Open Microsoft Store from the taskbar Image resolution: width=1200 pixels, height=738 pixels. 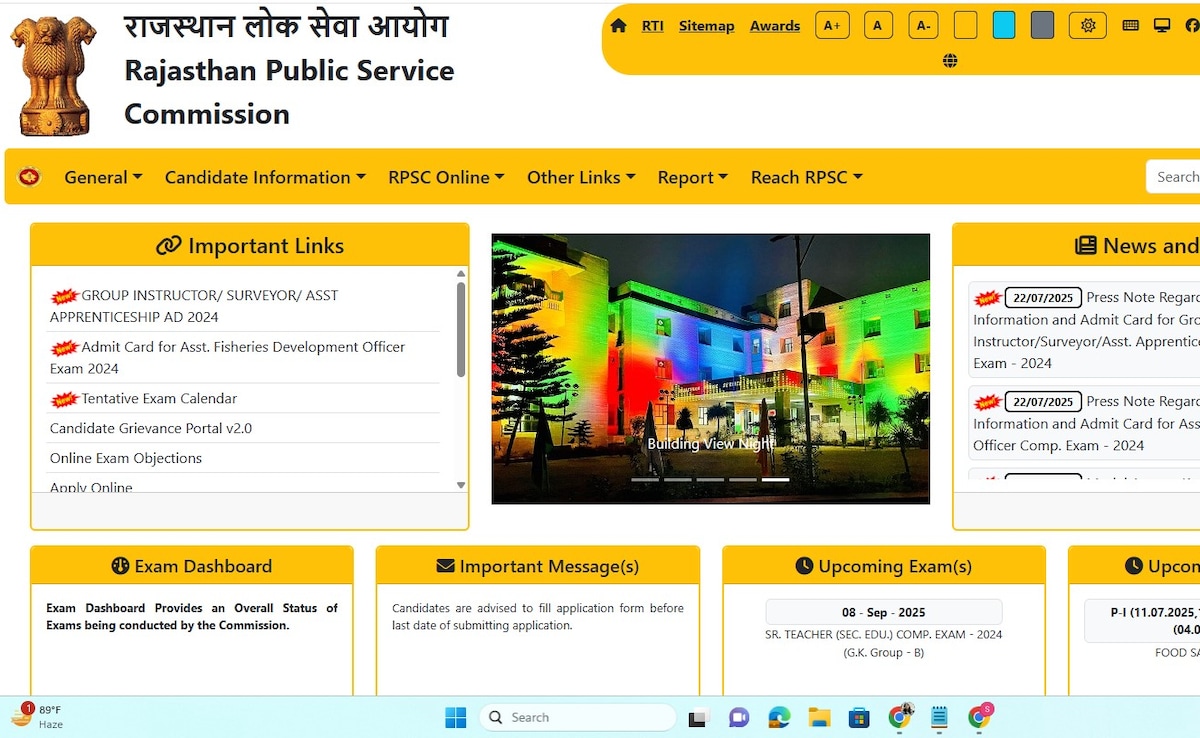tap(858, 717)
